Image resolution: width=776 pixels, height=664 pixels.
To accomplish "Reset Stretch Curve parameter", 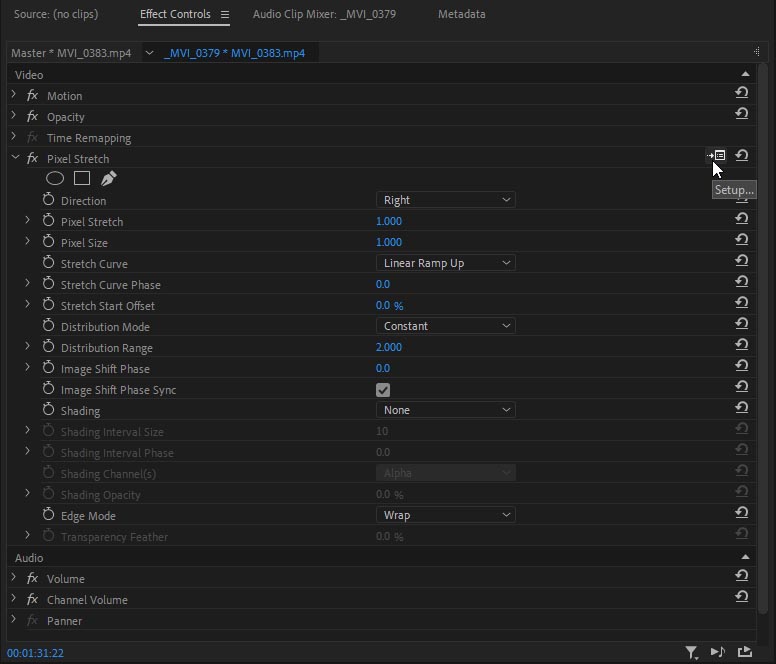I will pyautogui.click(x=741, y=260).
